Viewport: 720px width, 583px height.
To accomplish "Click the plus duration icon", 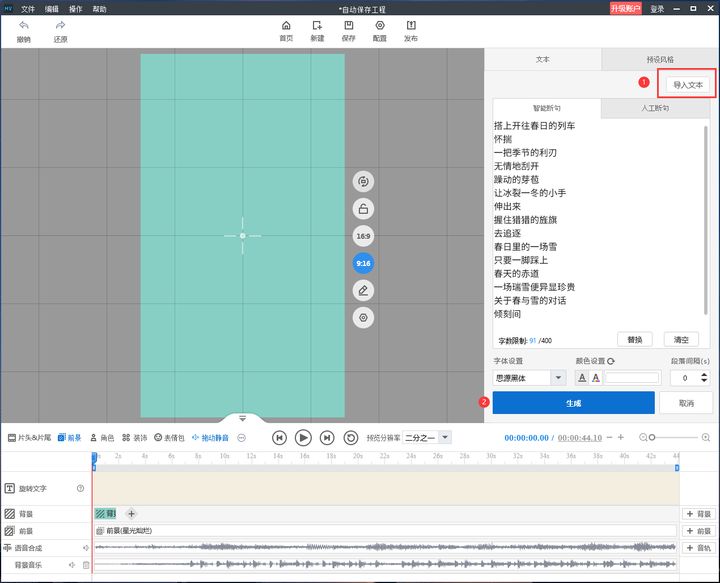I will (x=621, y=437).
